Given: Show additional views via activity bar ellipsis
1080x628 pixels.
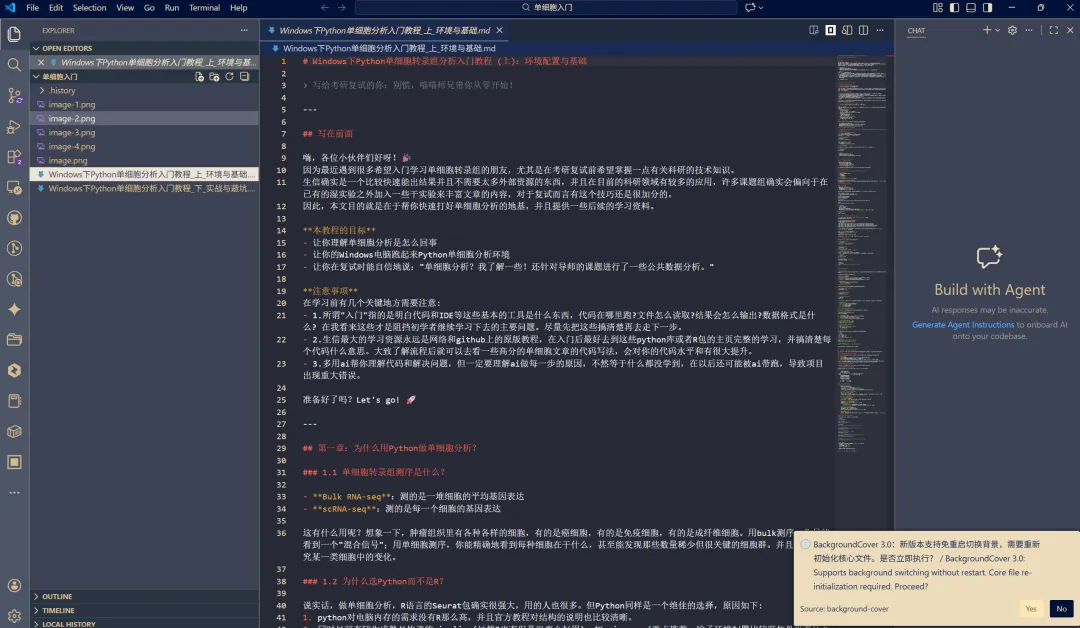Looking at the screenshot, I should [14, 492].
